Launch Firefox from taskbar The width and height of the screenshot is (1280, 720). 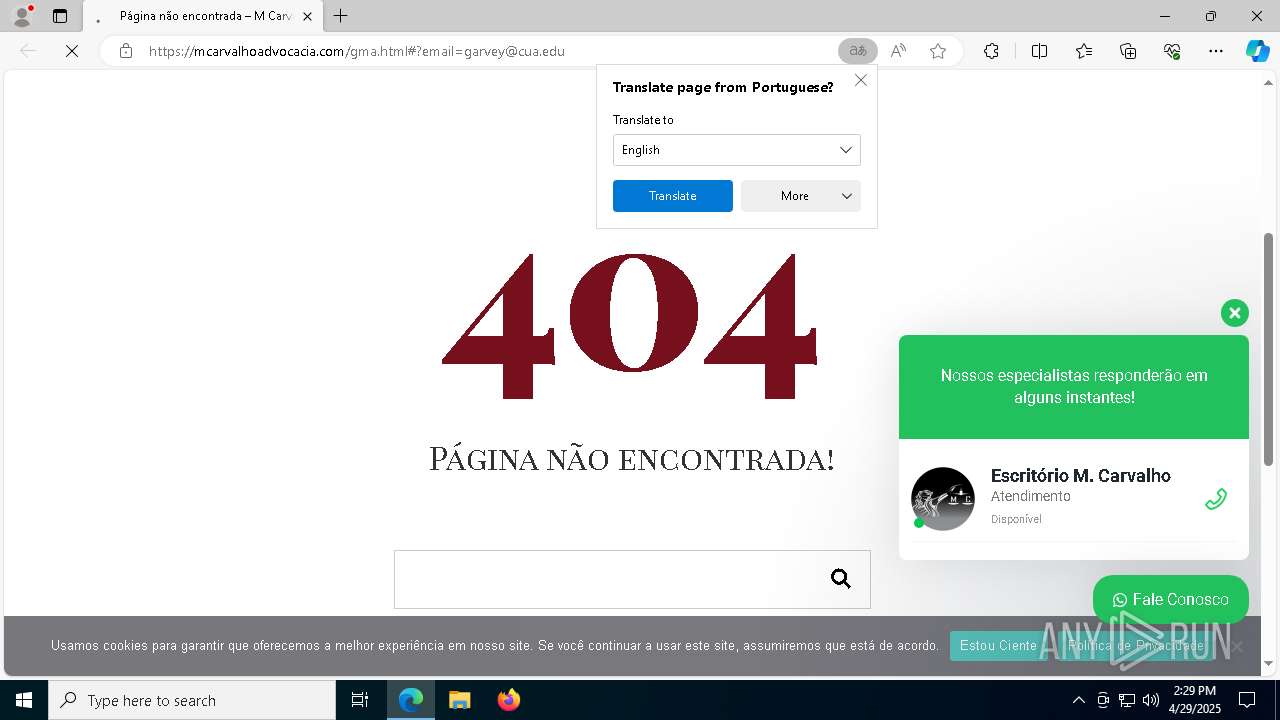click(508, 700)
